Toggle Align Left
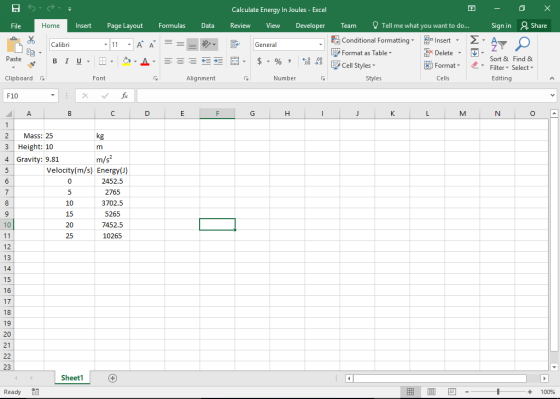The height and width of the screenshot is (399, 560). 168,61
